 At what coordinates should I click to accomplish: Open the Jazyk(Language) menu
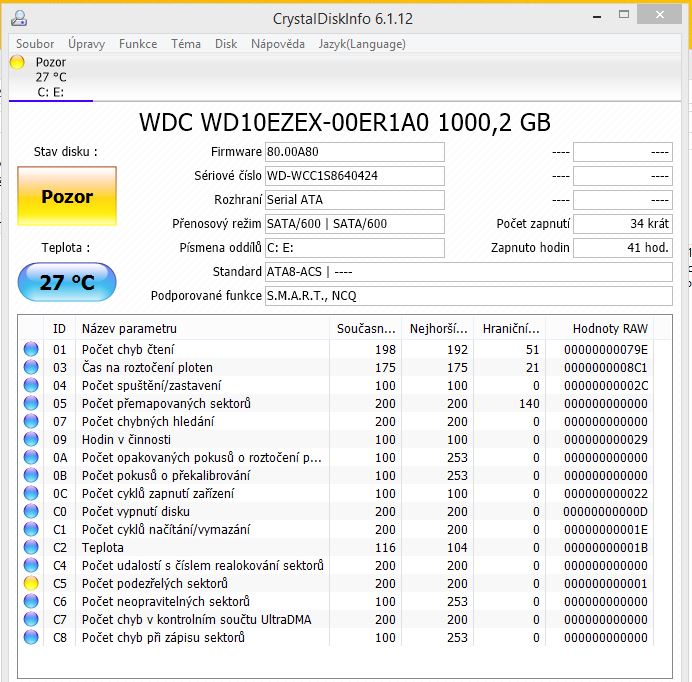click(x=362, y=44)
